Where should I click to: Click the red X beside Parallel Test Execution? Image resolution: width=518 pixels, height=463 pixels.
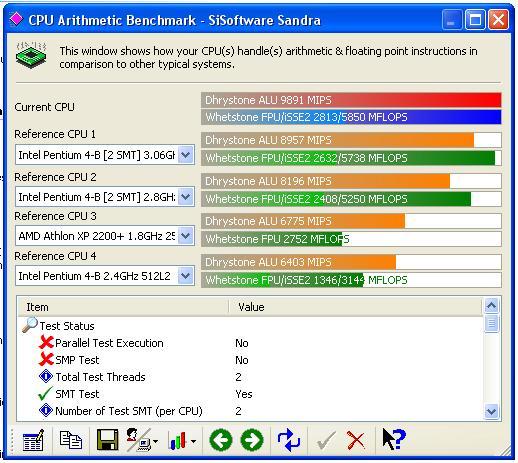click(46, 342)
